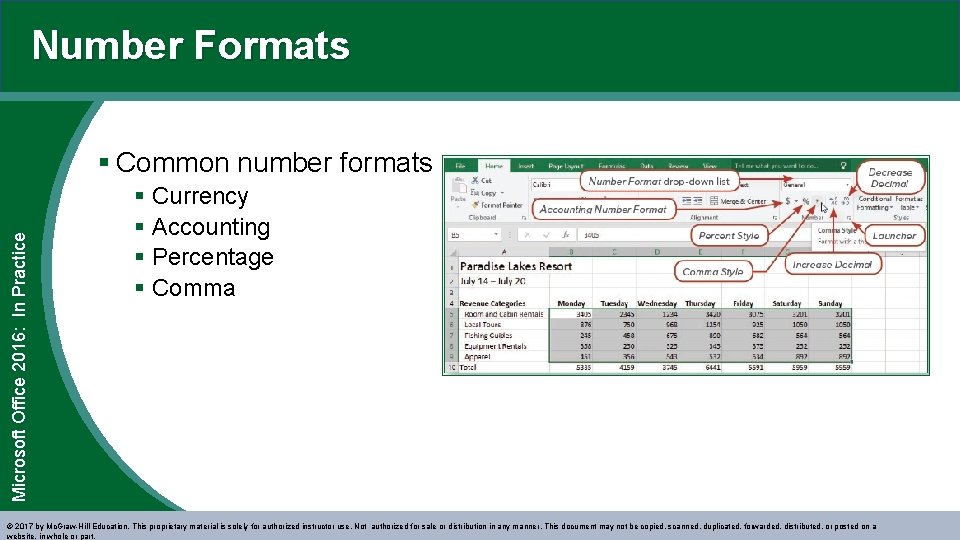
Task: Select the Room and Cabin Rentals cell
Action: 503,314
